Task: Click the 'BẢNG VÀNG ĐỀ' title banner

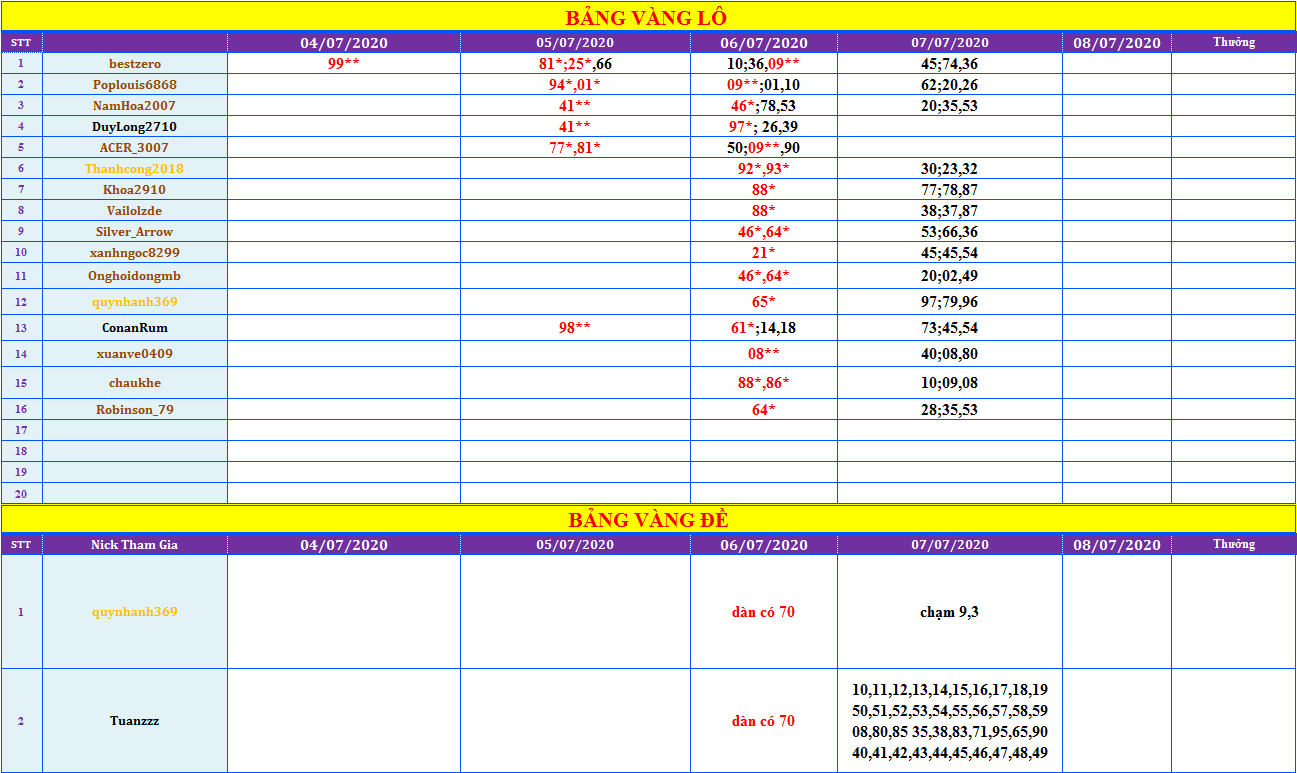Action: pyautogui.click(x=648, y=520)
